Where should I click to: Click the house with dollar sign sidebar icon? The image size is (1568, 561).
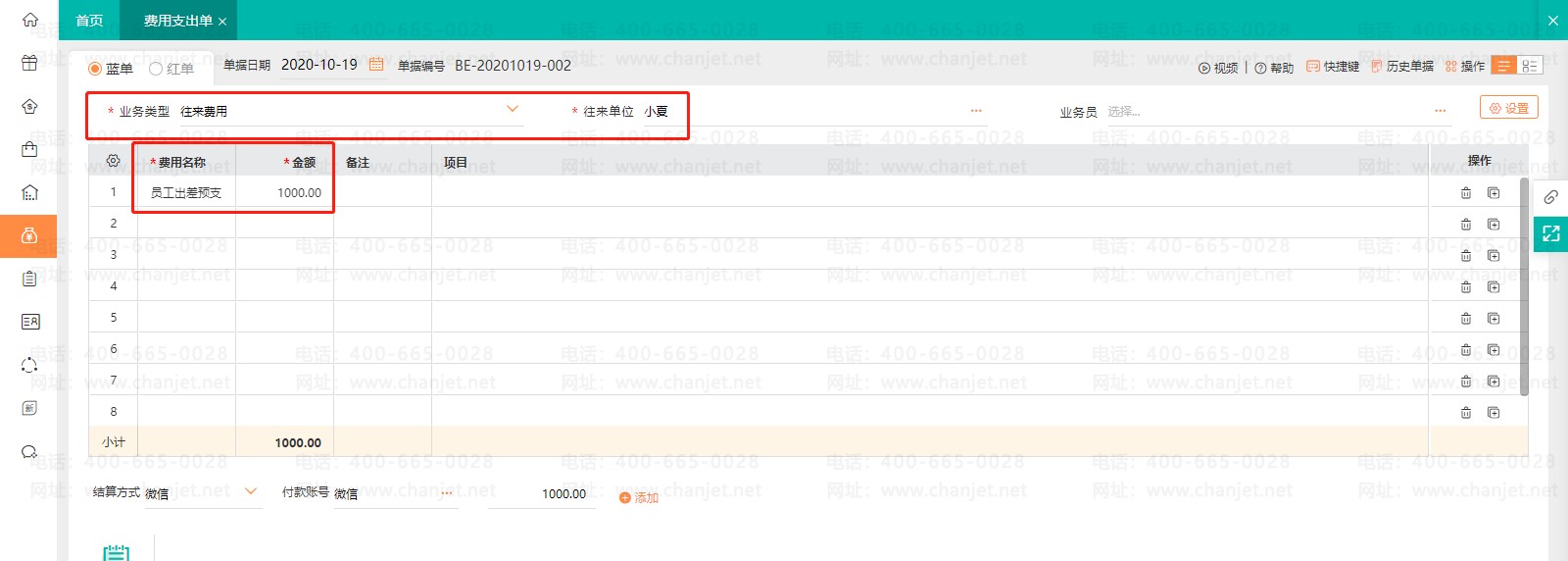pos(29,106)
